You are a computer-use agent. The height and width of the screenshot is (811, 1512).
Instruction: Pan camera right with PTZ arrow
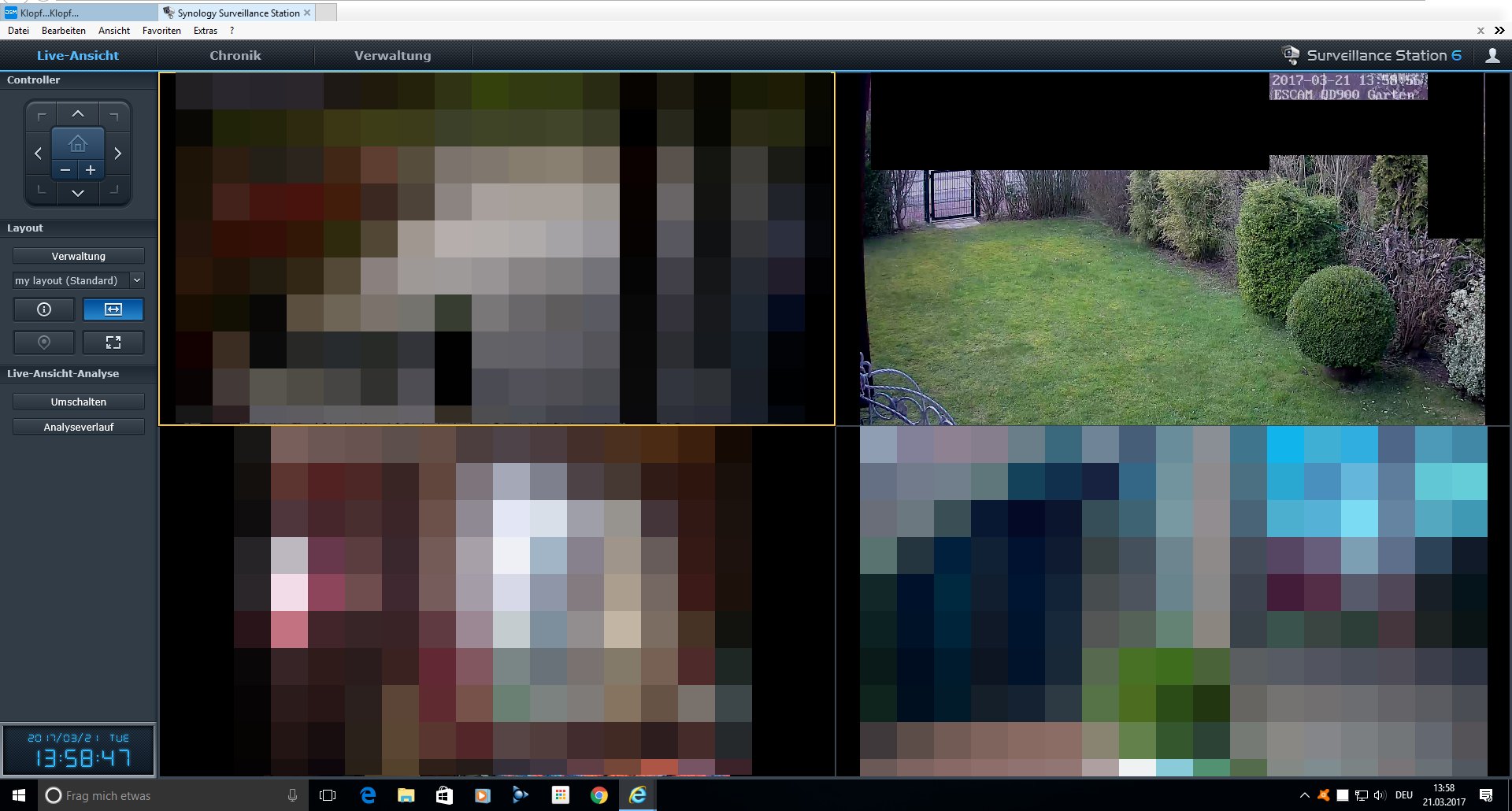pos(118,154)
